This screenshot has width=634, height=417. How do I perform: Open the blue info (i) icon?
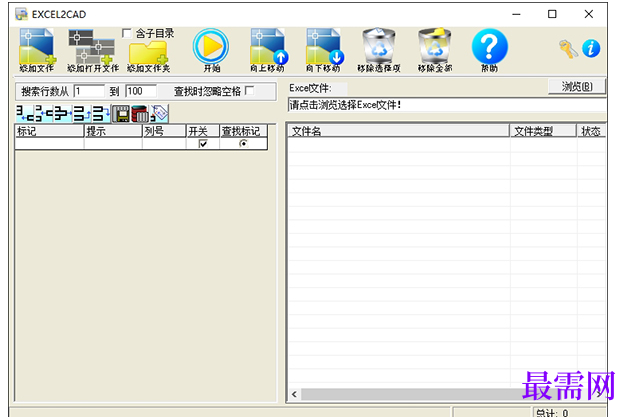pos(591,49)
